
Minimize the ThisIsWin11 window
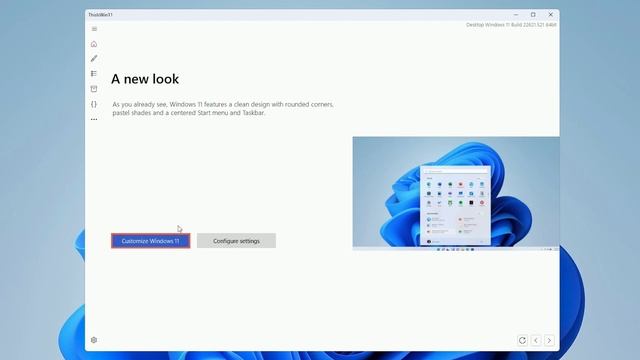516,15
